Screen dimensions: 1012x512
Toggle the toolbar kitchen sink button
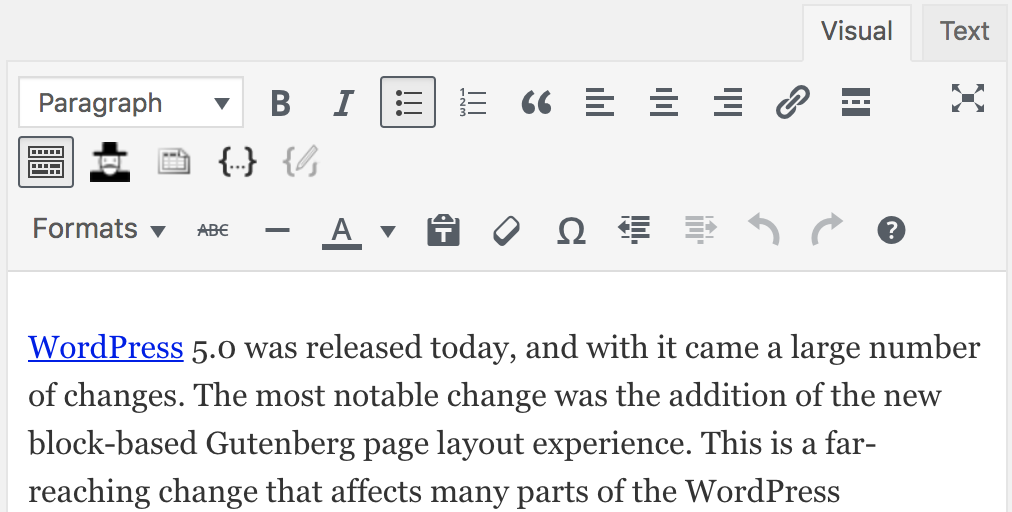coord(46,162)
